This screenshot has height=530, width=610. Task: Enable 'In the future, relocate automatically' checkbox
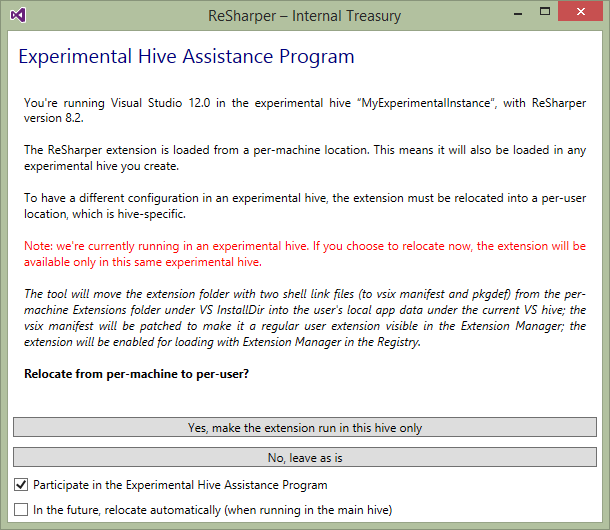(21, 509)
